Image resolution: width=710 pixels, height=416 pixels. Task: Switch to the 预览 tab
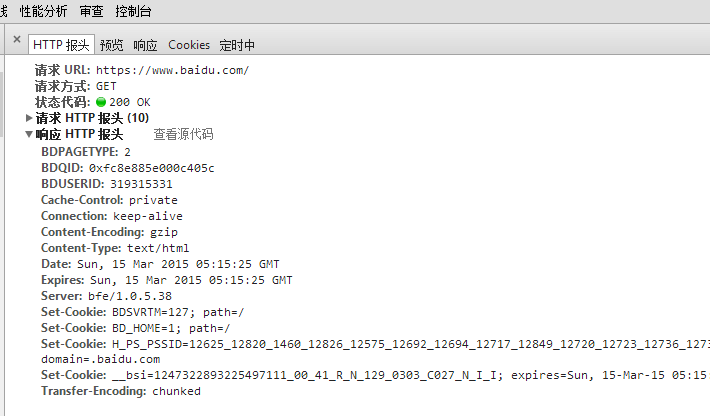111,45
